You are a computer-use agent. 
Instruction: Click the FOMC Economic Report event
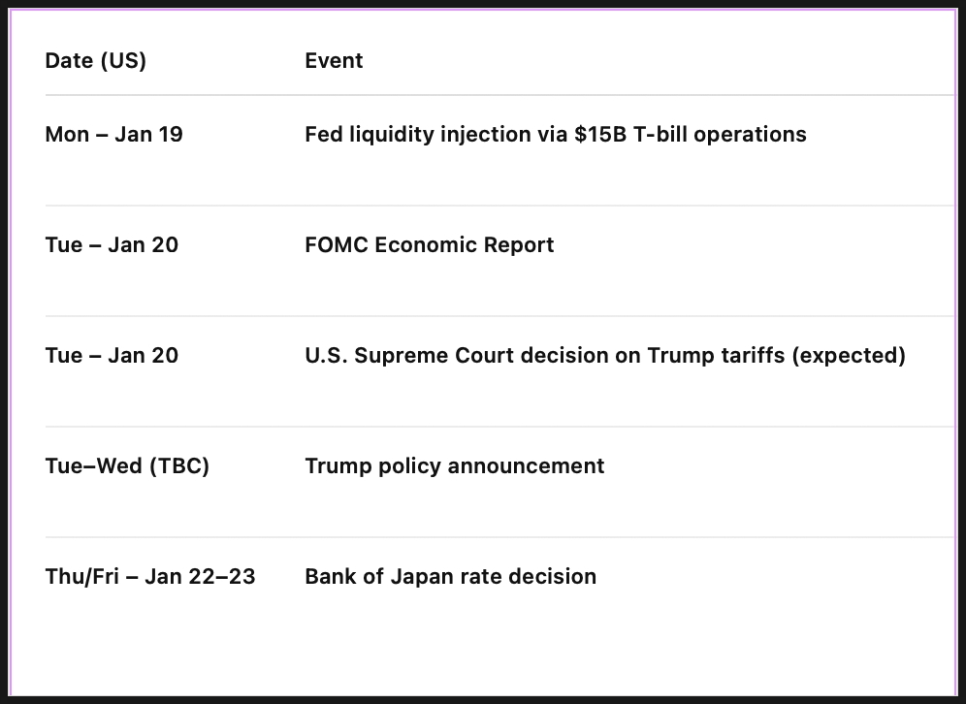tap(429, 245)
